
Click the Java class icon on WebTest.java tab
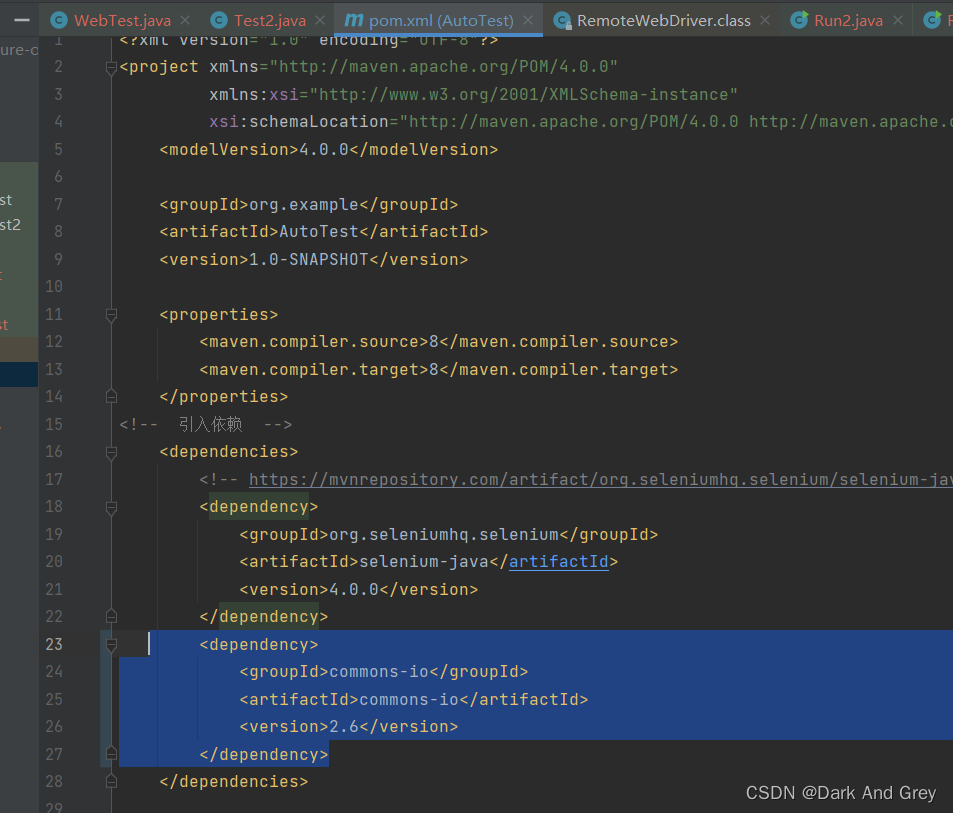[x=59, y=21]
